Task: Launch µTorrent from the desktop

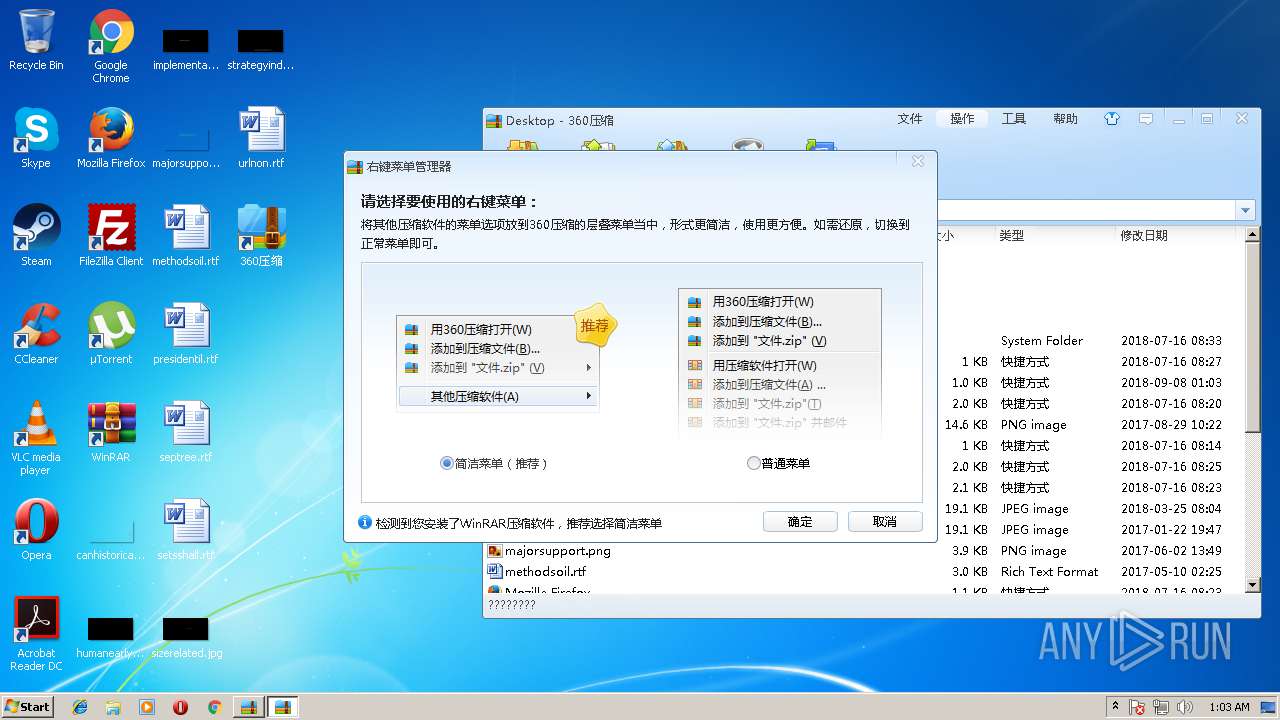Action: click(x=111, y=334)
